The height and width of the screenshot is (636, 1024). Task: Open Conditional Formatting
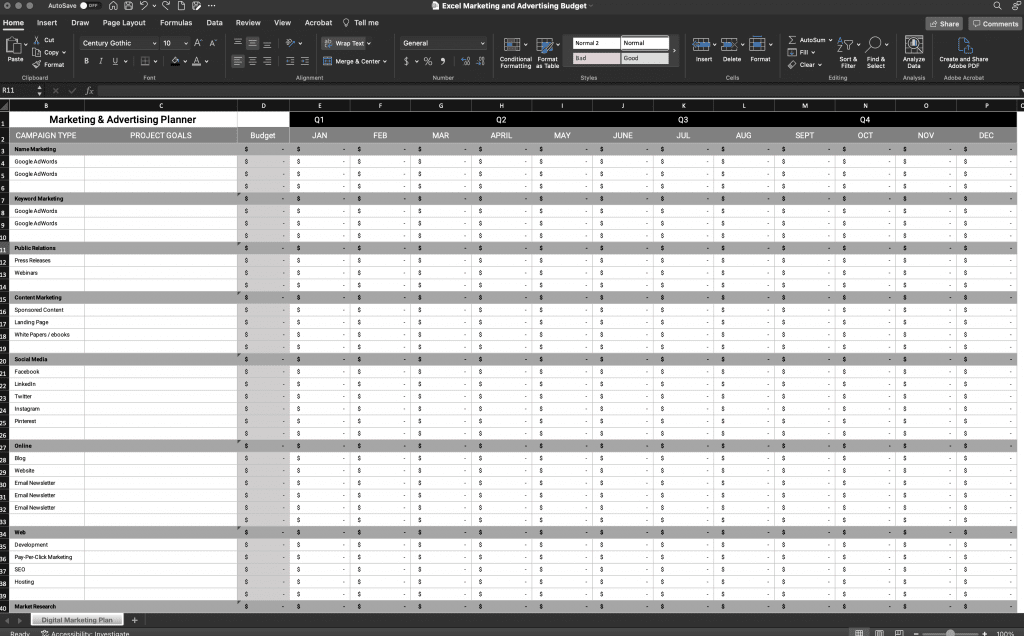point(515,52)
